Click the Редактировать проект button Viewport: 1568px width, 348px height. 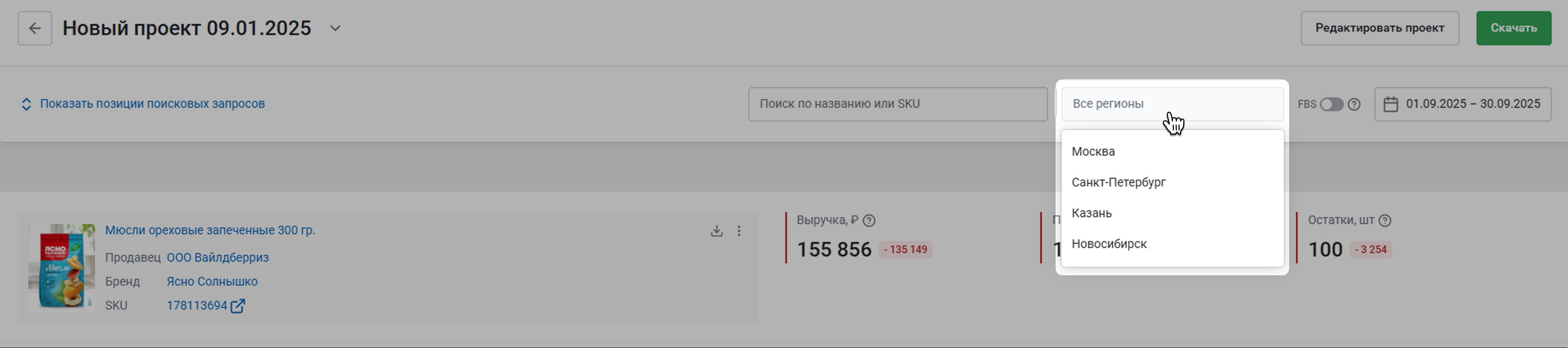click(1379, 28)
